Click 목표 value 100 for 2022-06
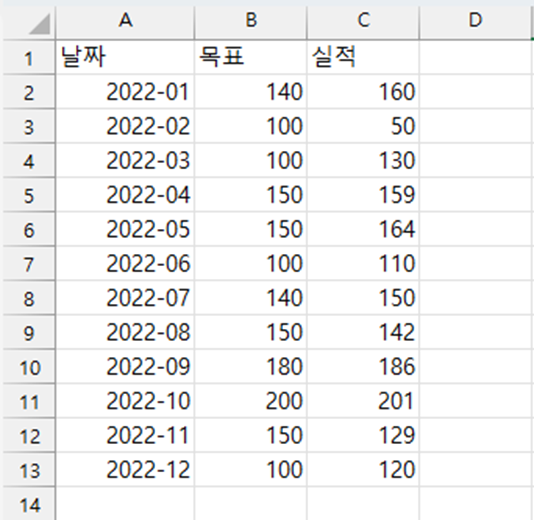Screen dimensions: 534x520 (251, 264)
